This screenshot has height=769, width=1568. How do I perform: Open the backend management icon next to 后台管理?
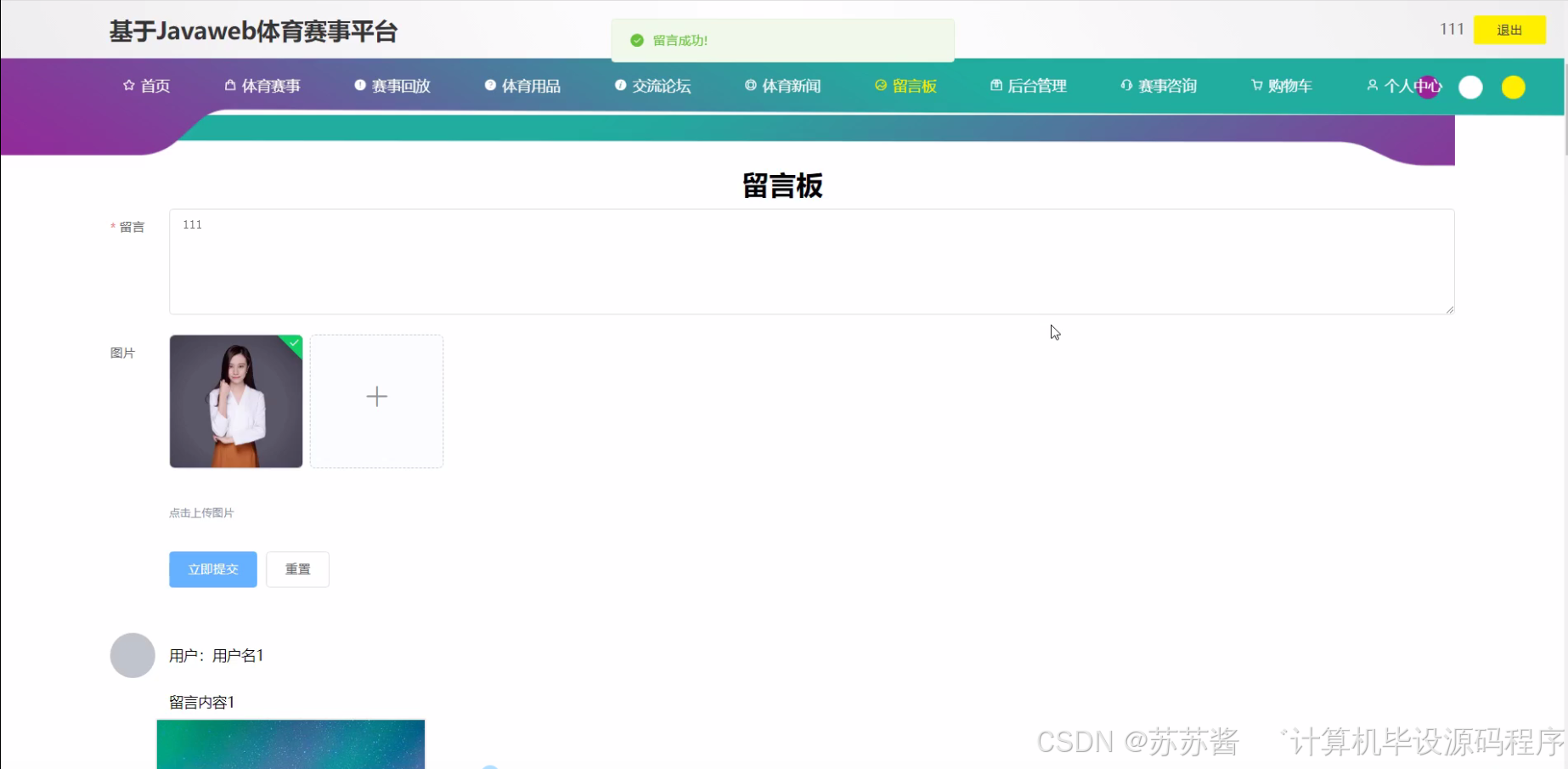click(x=996, y=85)
